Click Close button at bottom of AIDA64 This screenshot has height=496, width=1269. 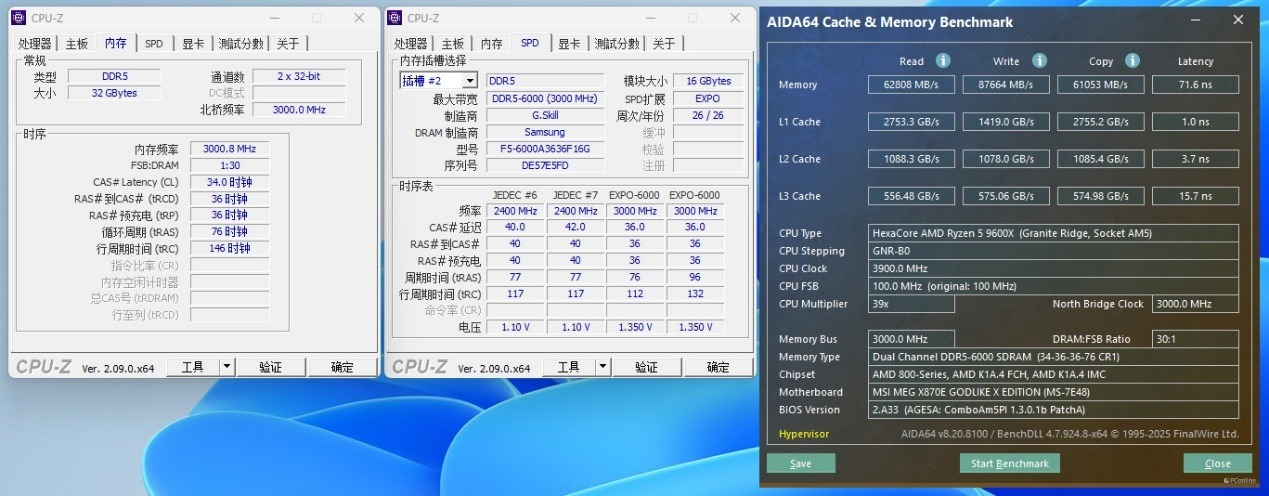pos(1218,463)
